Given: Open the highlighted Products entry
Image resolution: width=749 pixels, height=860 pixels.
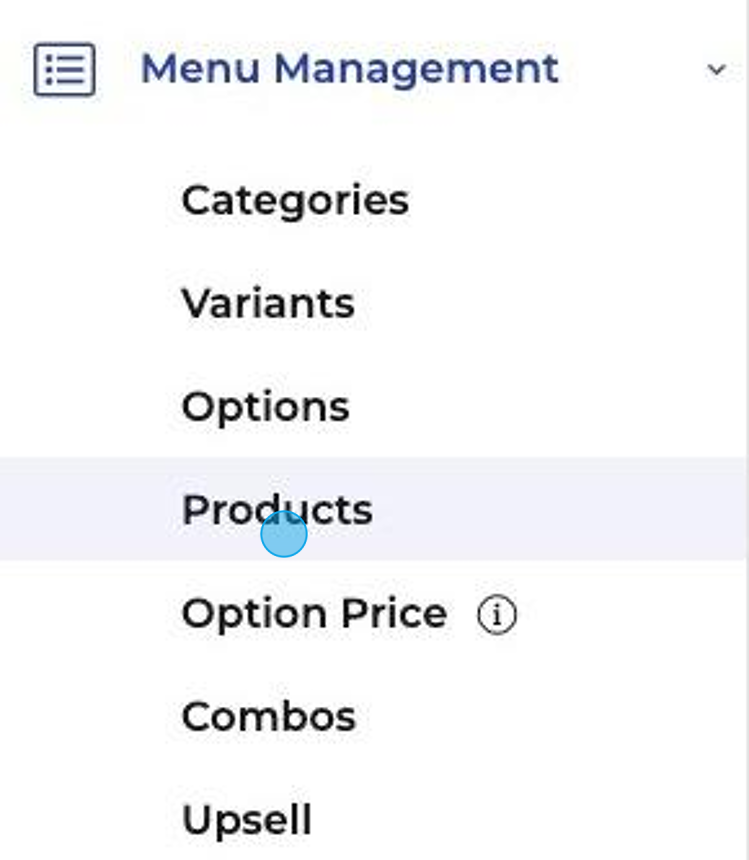Looking at the screenshot, I should pyautogui.click(x=277, y=510).
